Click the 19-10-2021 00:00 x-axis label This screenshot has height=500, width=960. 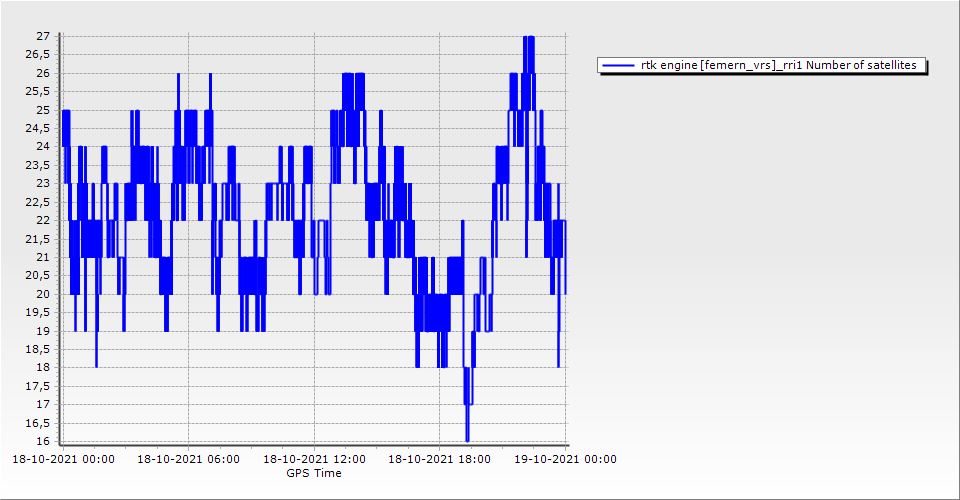click(565, 460)
